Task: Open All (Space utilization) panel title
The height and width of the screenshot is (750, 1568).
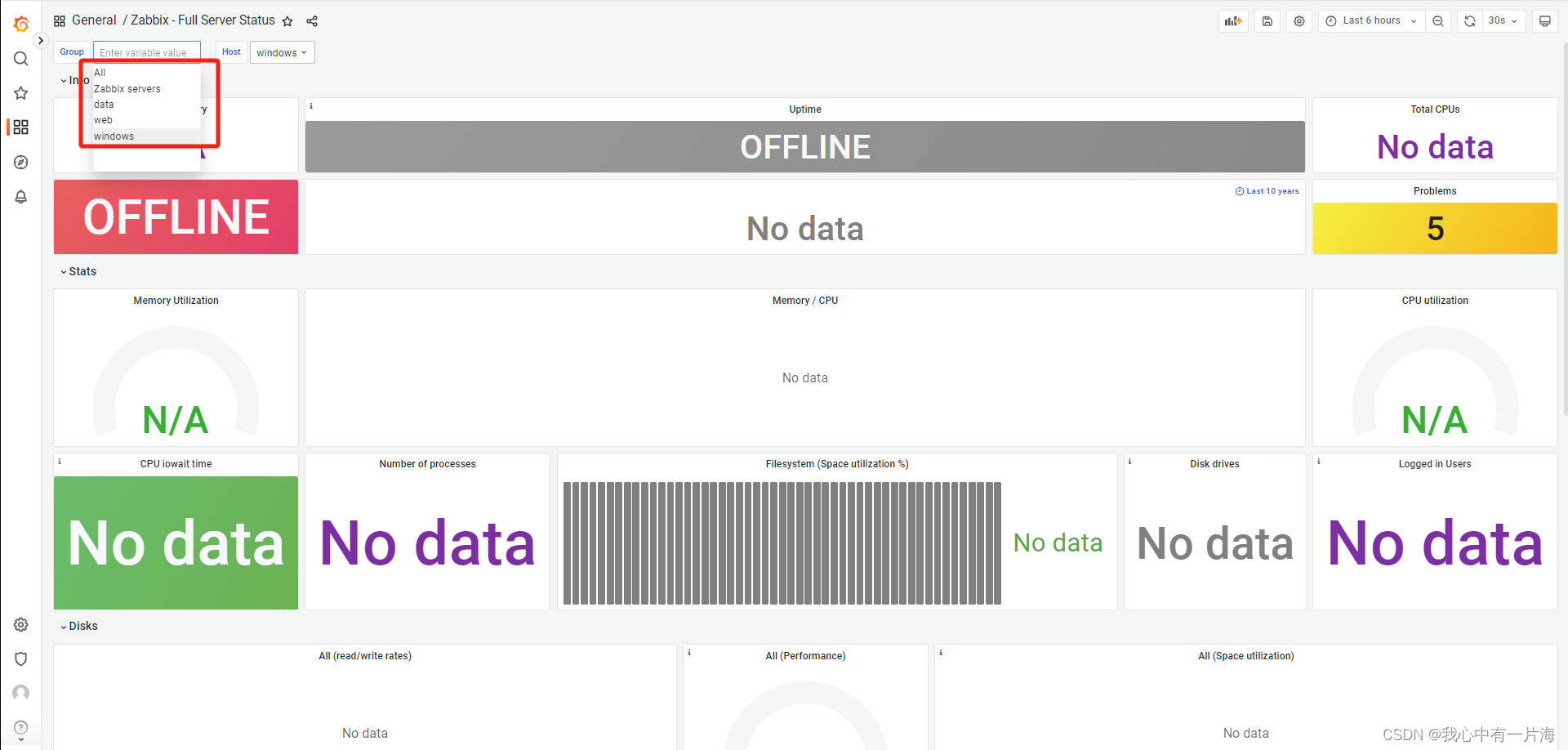Action: [1246, 656]
